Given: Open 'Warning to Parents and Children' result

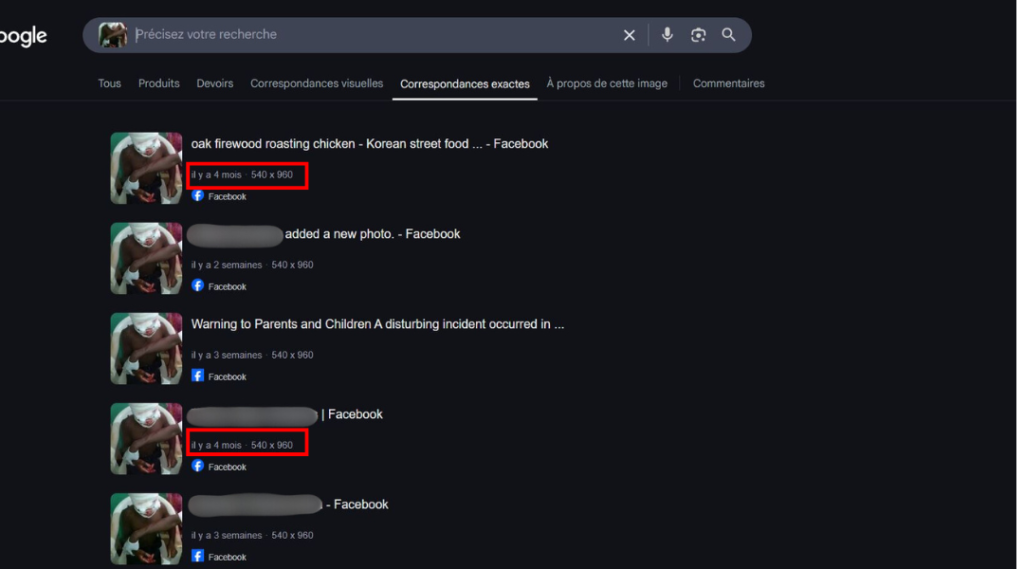Looking at the screenshot, I should click(x=377, y=324).
